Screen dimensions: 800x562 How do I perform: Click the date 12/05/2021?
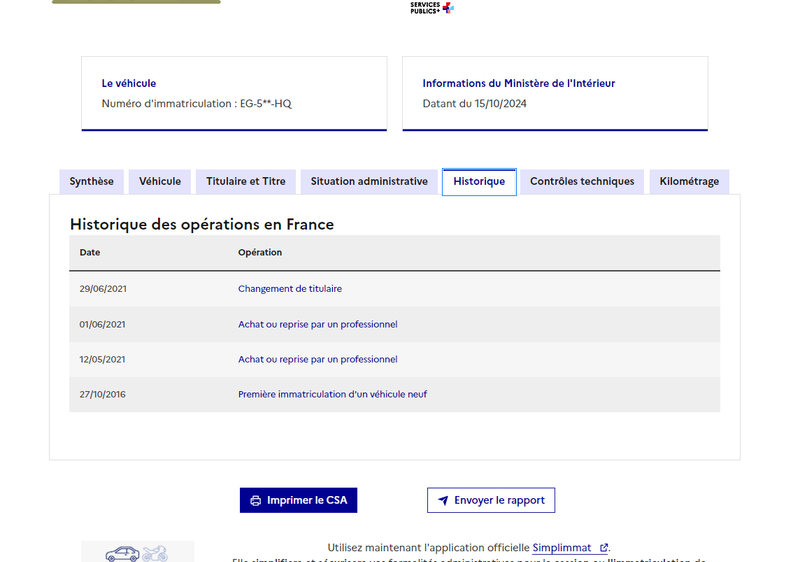point(102,360)
